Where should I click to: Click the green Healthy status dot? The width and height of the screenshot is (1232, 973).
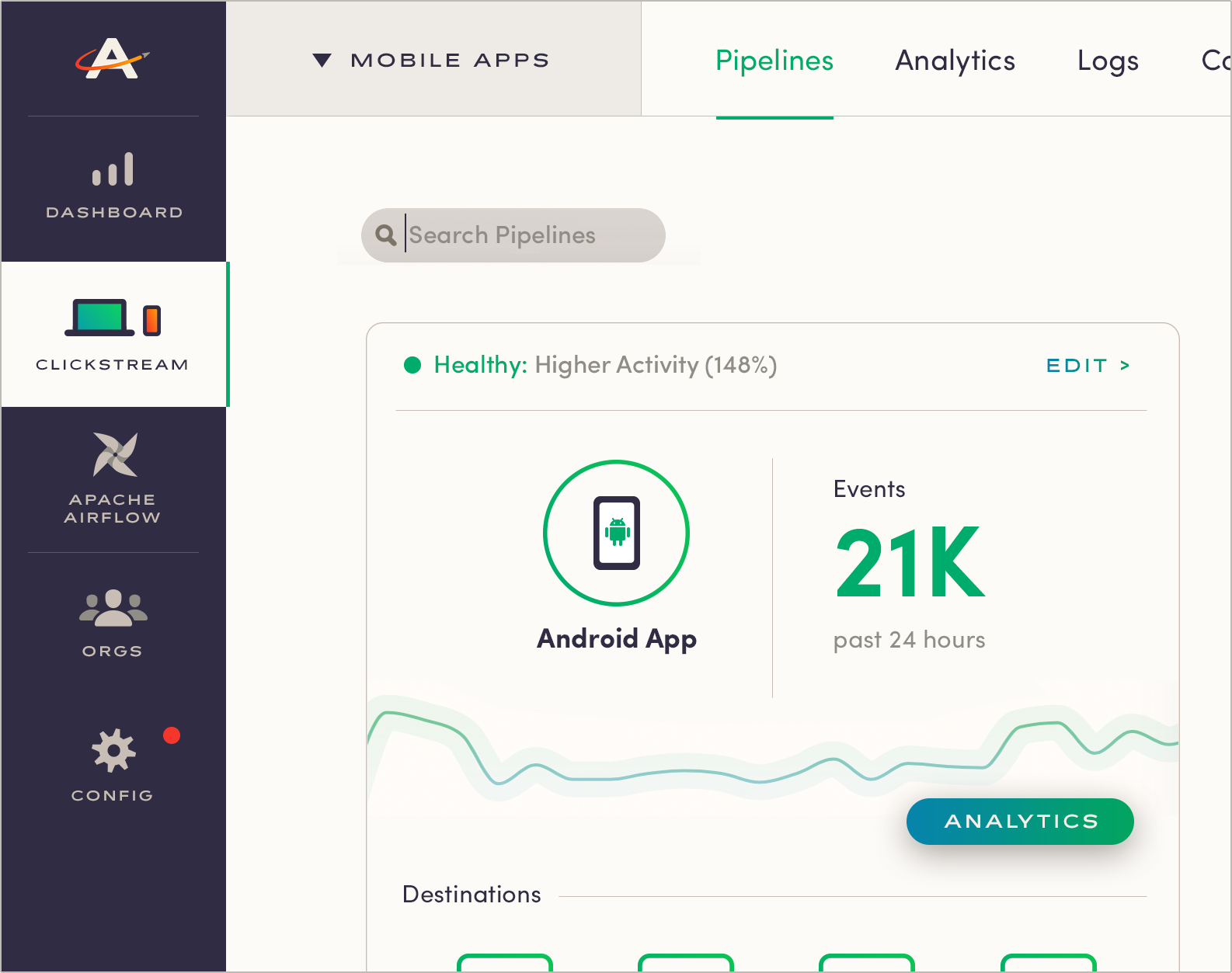412,365
